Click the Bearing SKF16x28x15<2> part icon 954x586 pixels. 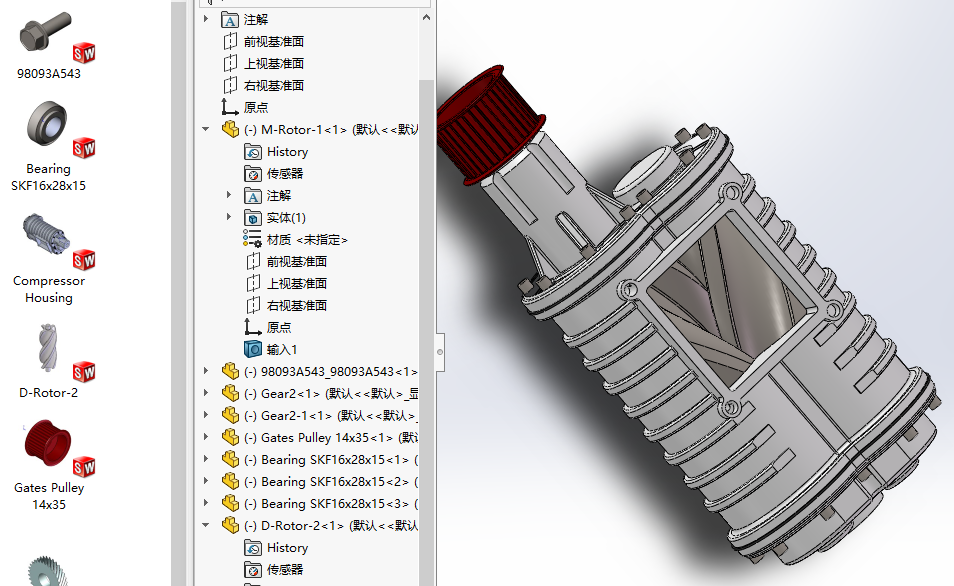pos(231,481)
